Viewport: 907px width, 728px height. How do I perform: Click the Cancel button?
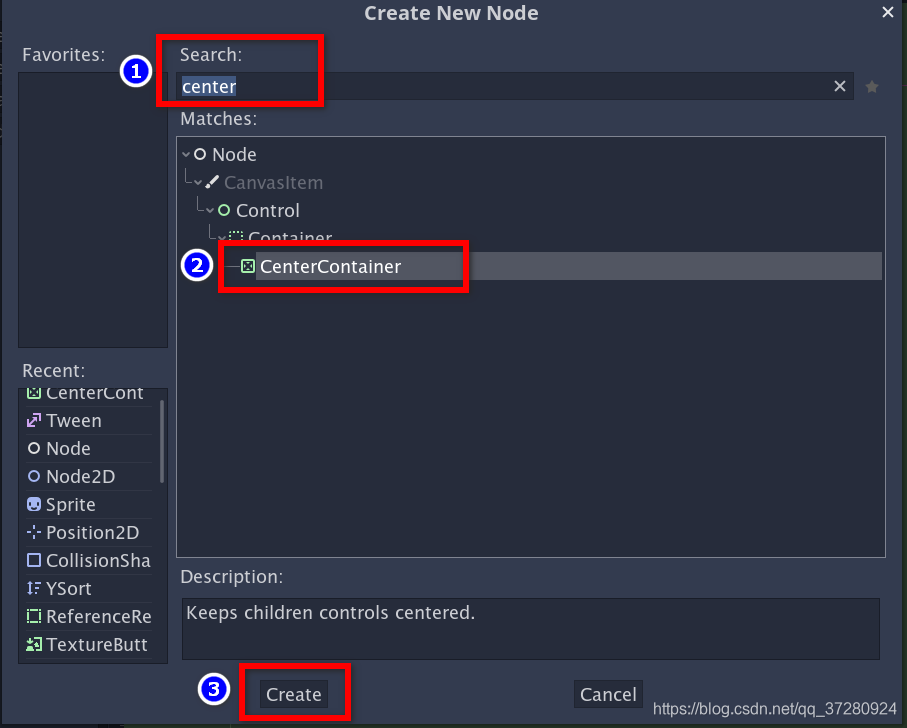(x=608, y=693)
